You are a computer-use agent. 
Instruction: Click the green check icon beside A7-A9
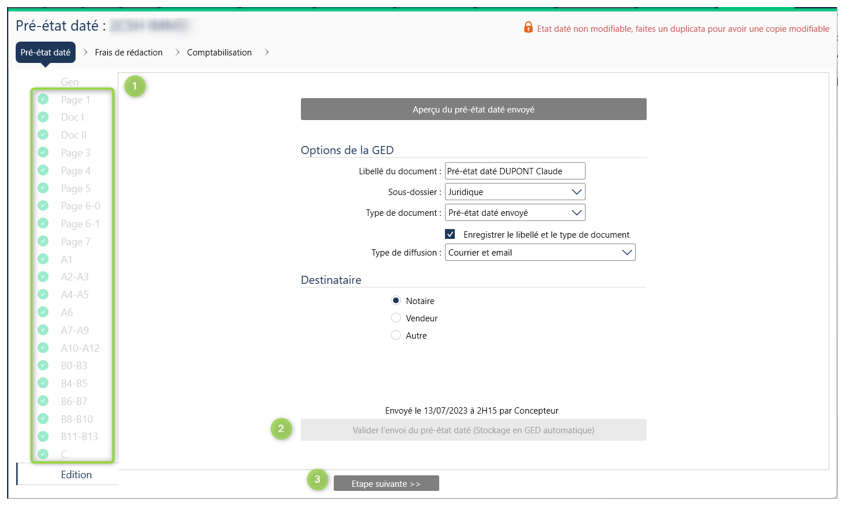click(x=43, y=330)
